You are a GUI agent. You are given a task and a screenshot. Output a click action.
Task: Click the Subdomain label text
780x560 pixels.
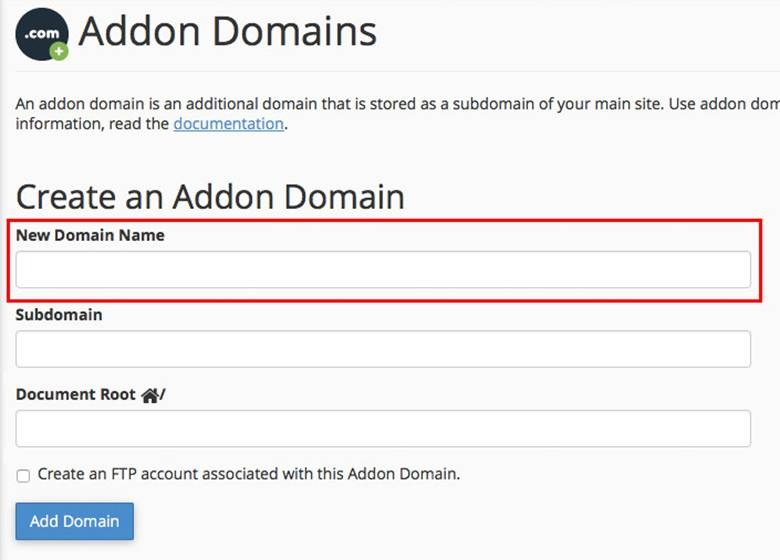pos(59,315)
